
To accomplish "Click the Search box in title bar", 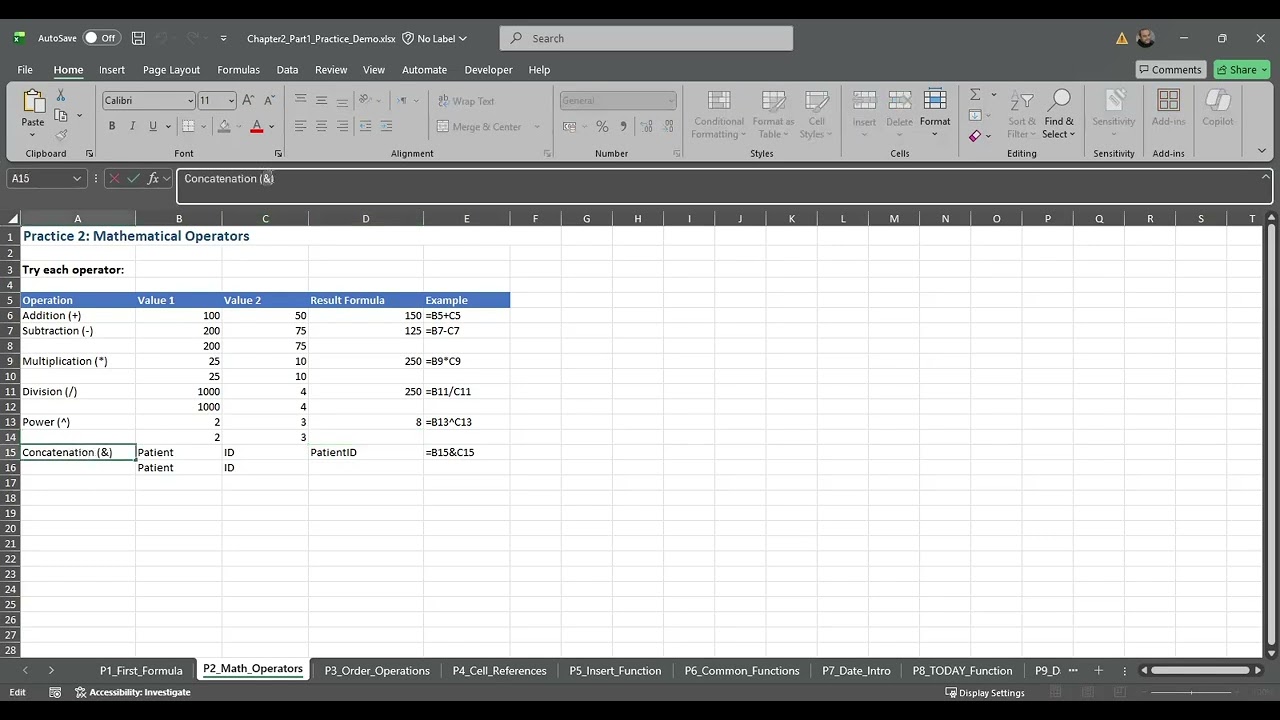I will [646, 38].
